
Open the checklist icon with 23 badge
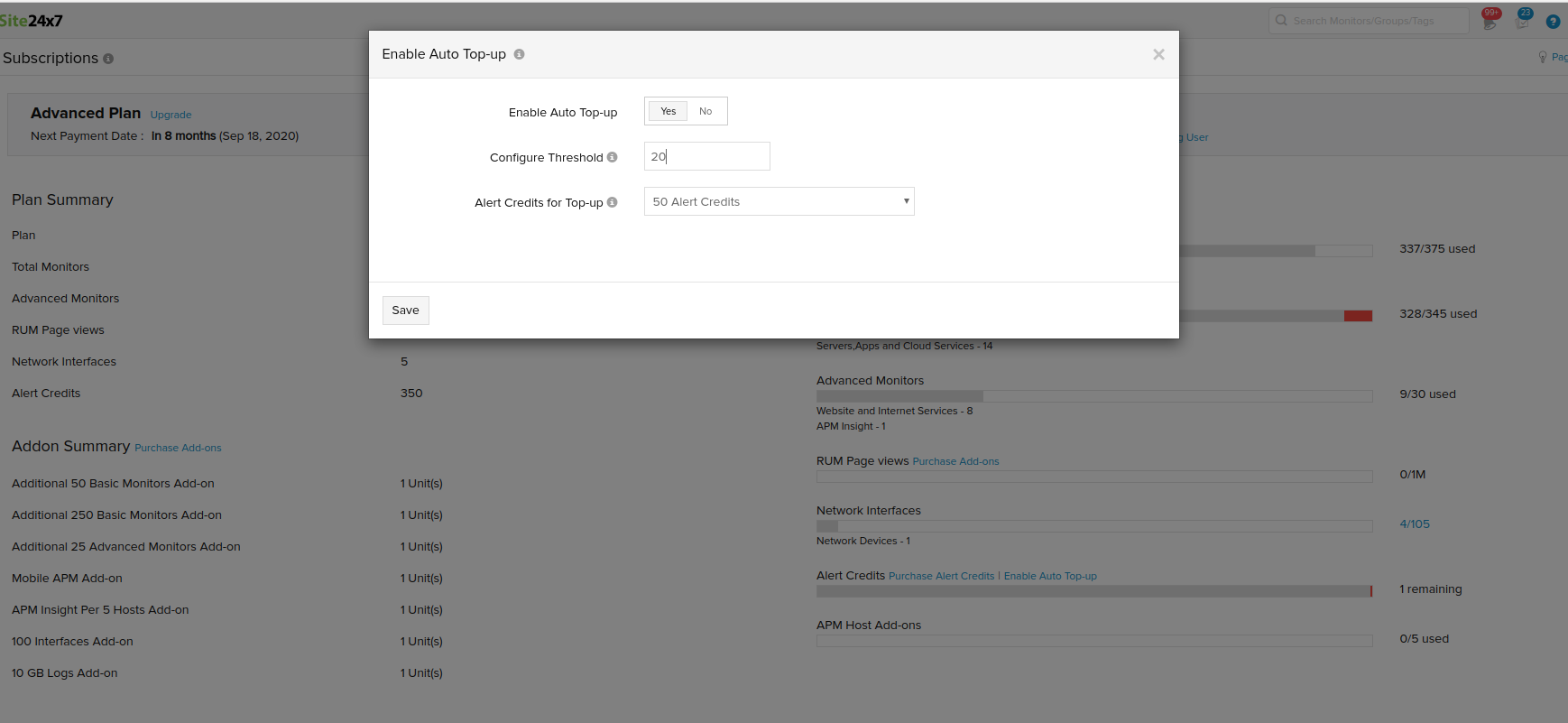coord(1523,21)
